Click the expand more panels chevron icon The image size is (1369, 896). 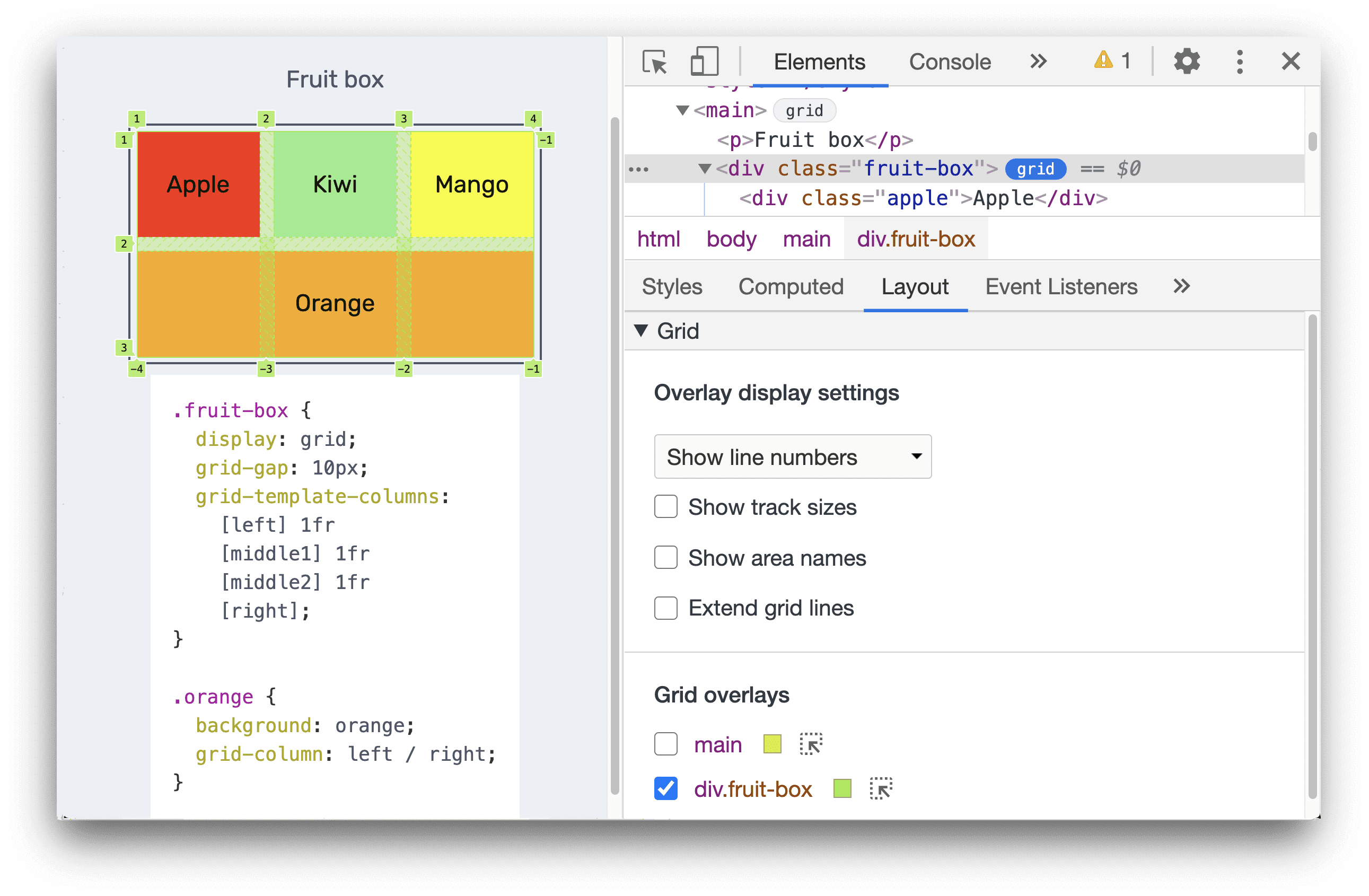(1182, 287)
